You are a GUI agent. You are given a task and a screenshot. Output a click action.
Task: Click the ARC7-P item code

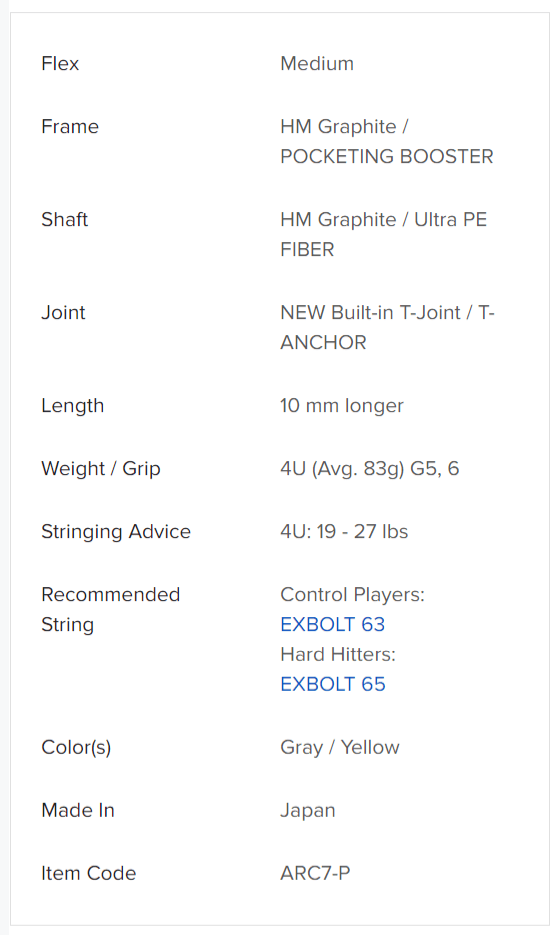click(x=315, y=873)
